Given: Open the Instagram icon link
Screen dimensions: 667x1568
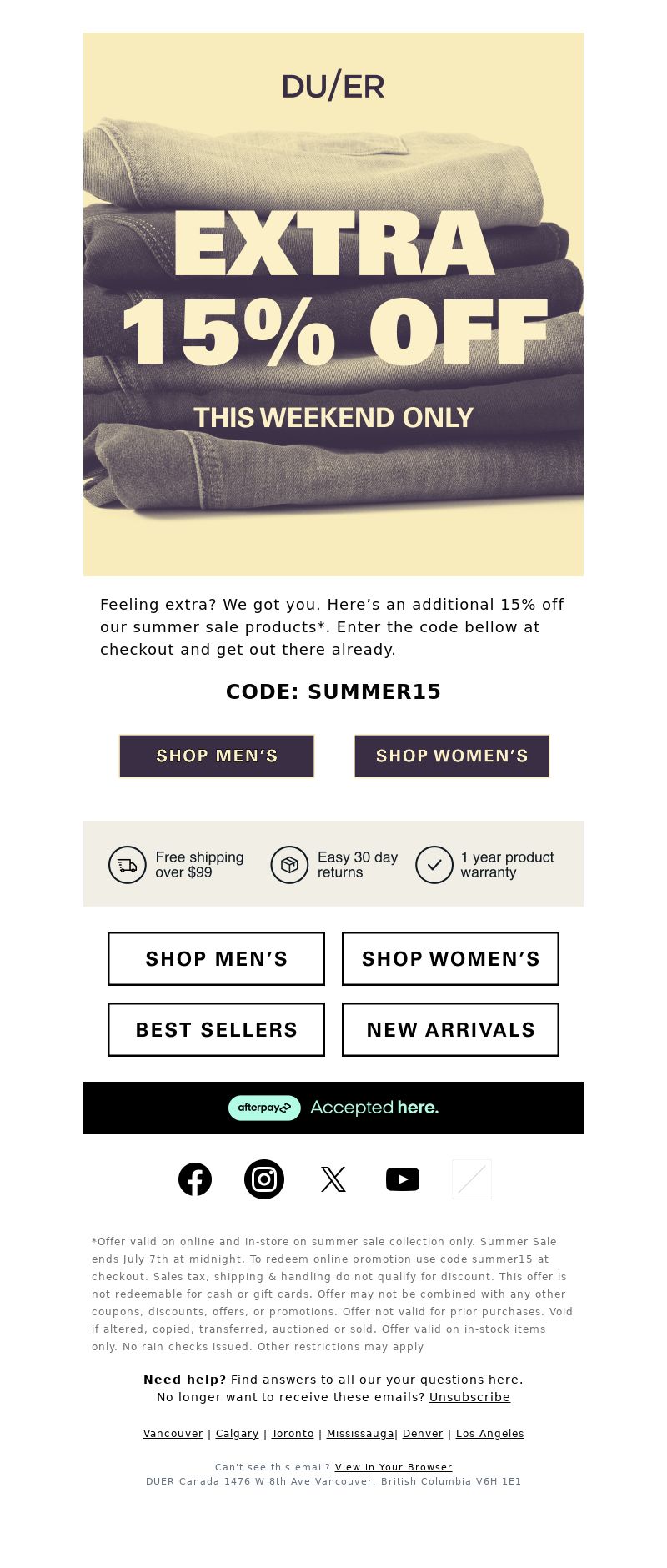Looking at the screenshot, I should [x=264, y=1179].
